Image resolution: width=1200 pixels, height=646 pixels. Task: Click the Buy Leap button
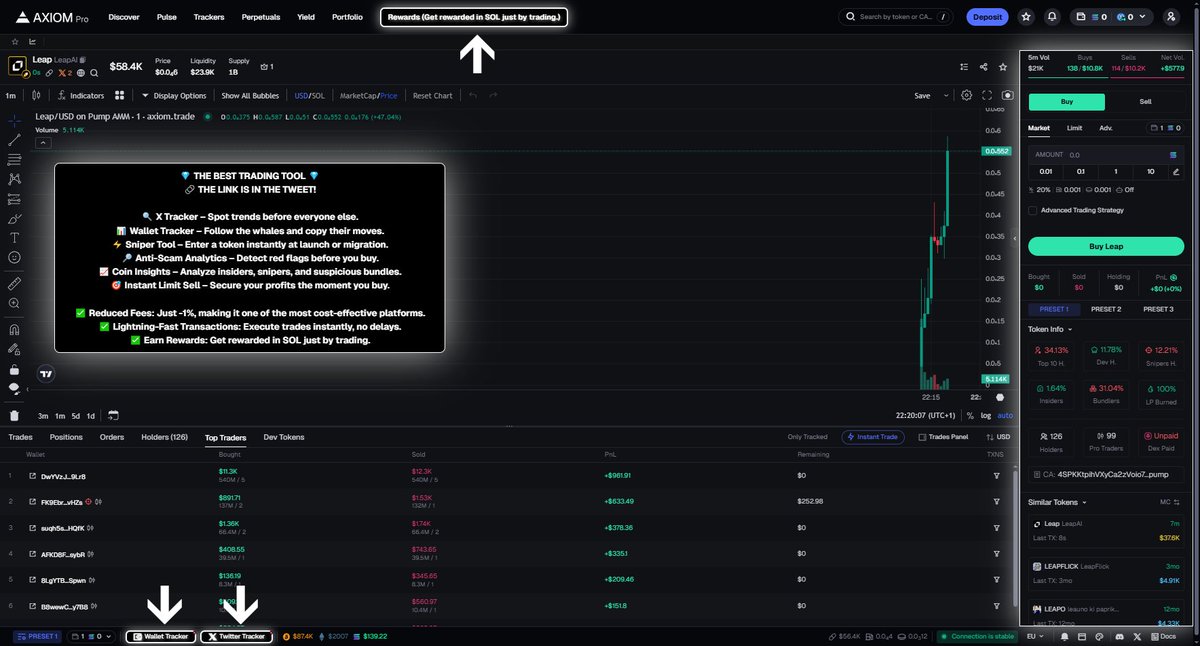click(1106, 246)
